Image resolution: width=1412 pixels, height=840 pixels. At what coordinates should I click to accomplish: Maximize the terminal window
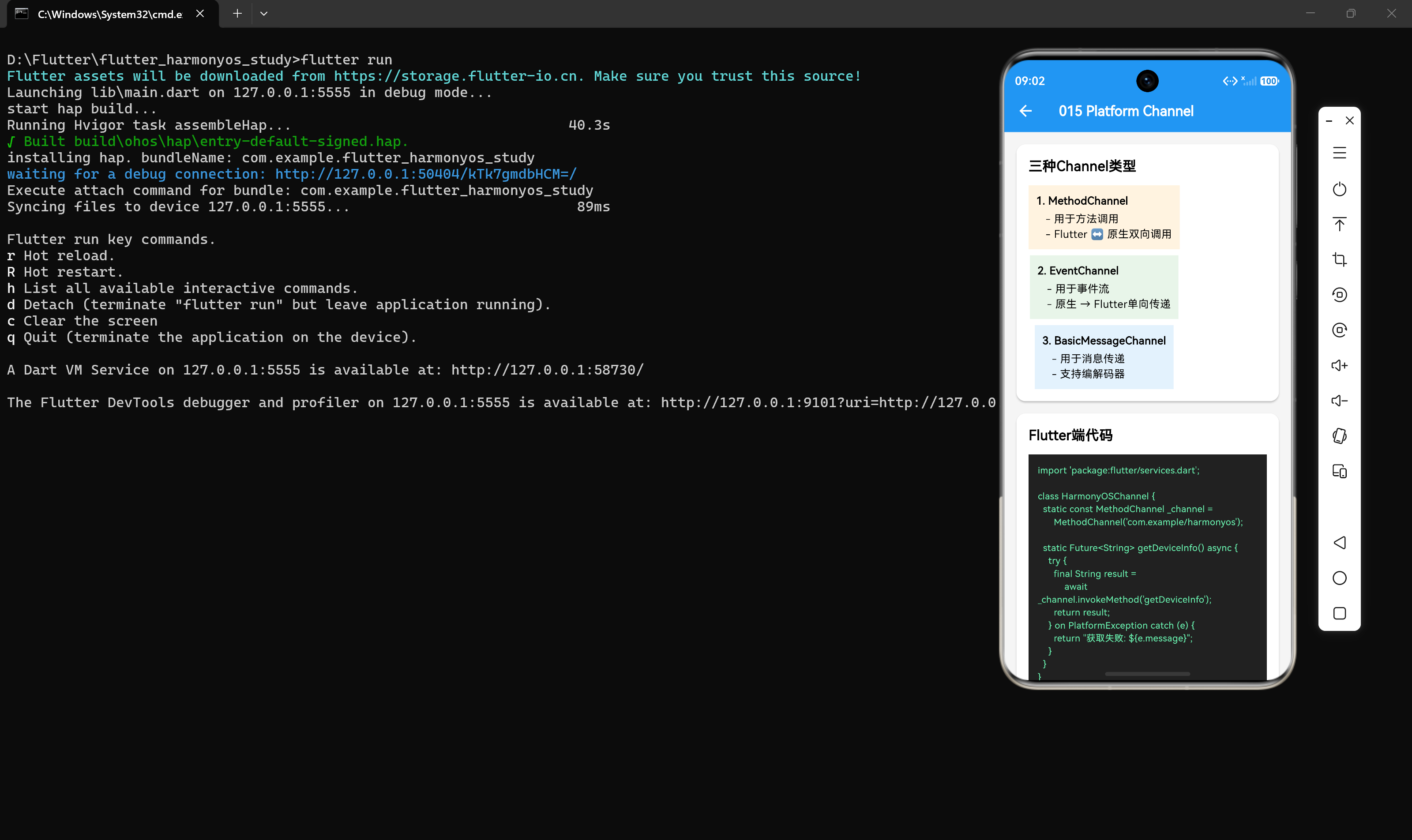click(x=1351, y=14)
